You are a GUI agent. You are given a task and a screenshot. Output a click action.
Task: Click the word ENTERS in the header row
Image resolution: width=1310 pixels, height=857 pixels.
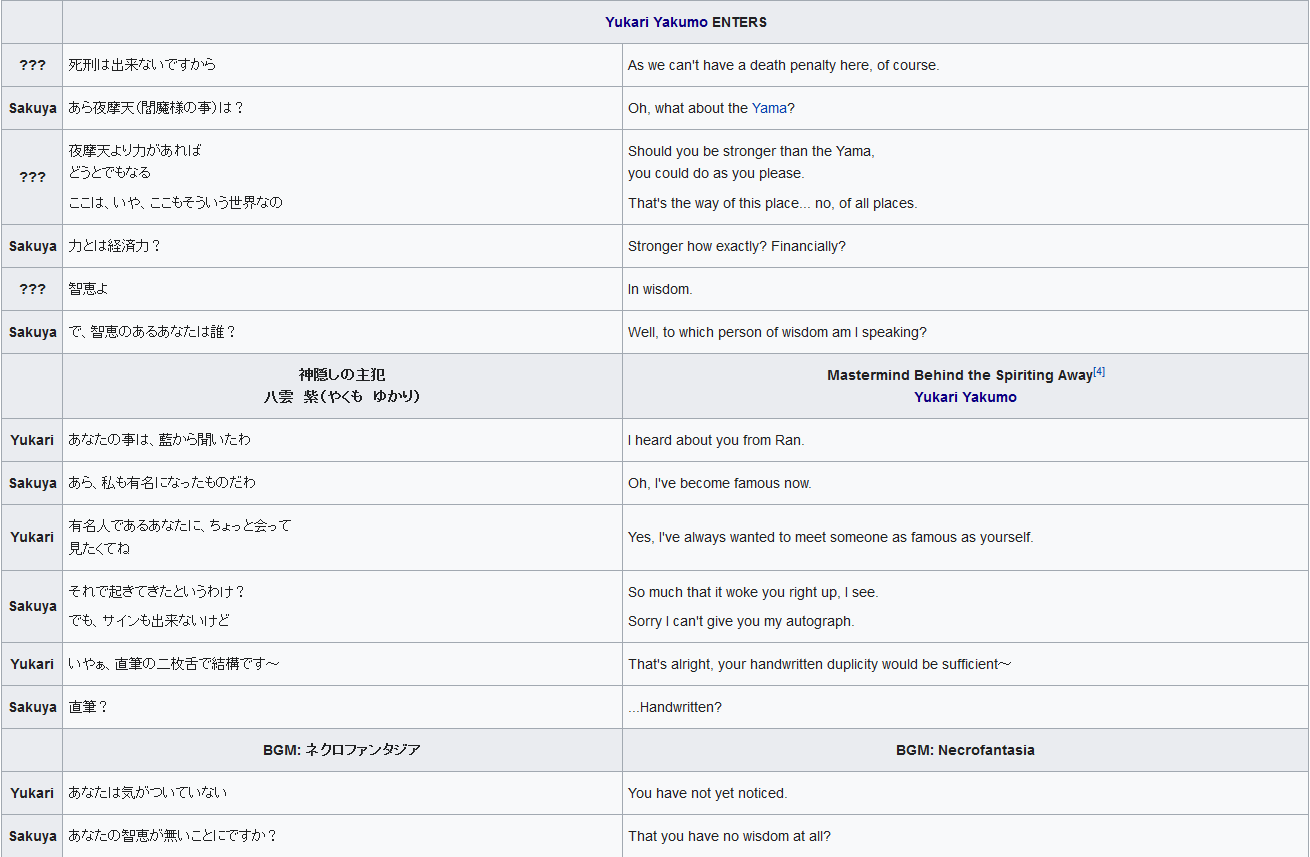click(x=740, y=22)
